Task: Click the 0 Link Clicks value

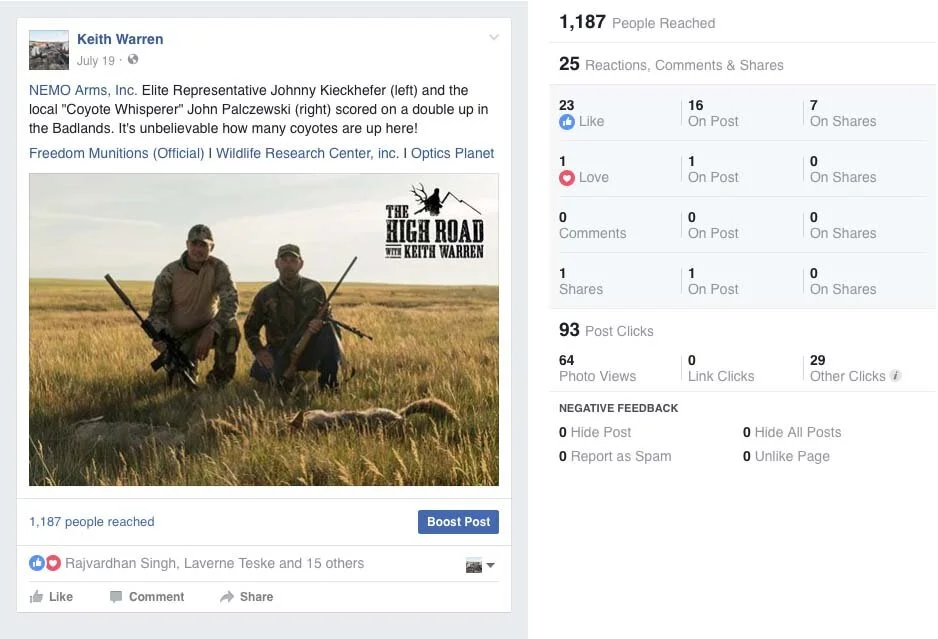Action: point(721,368)
